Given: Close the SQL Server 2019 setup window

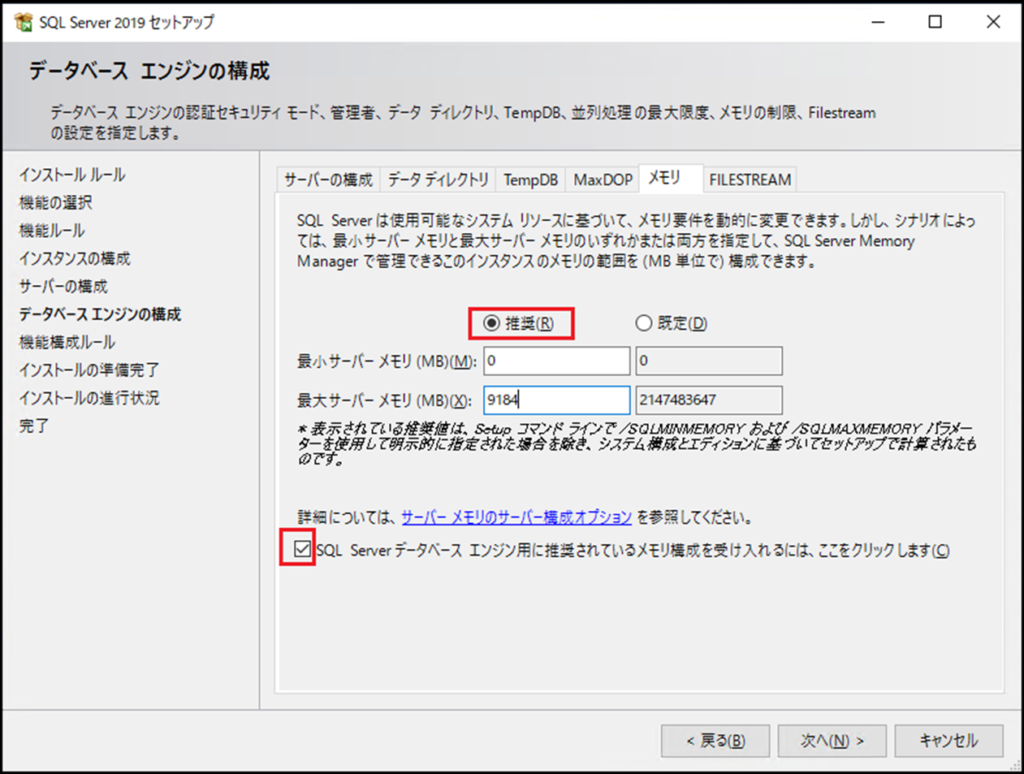Looking at the screenshot, I should pyautogui.click(x=993, y=22).
